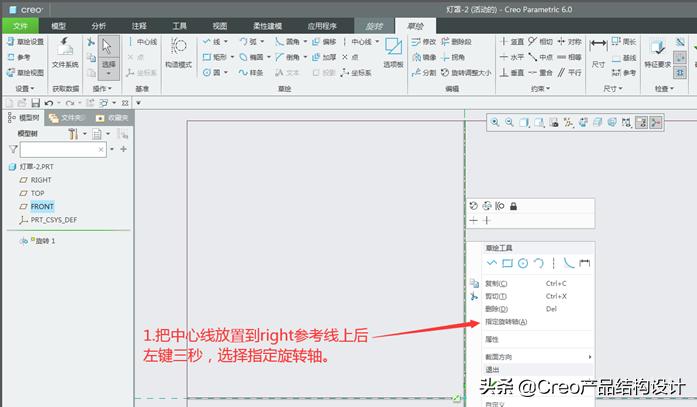Viewport: 697px width, 407px height.
Task: Toggle the last graphics toolbar display button
Action: tap(656, 122)
